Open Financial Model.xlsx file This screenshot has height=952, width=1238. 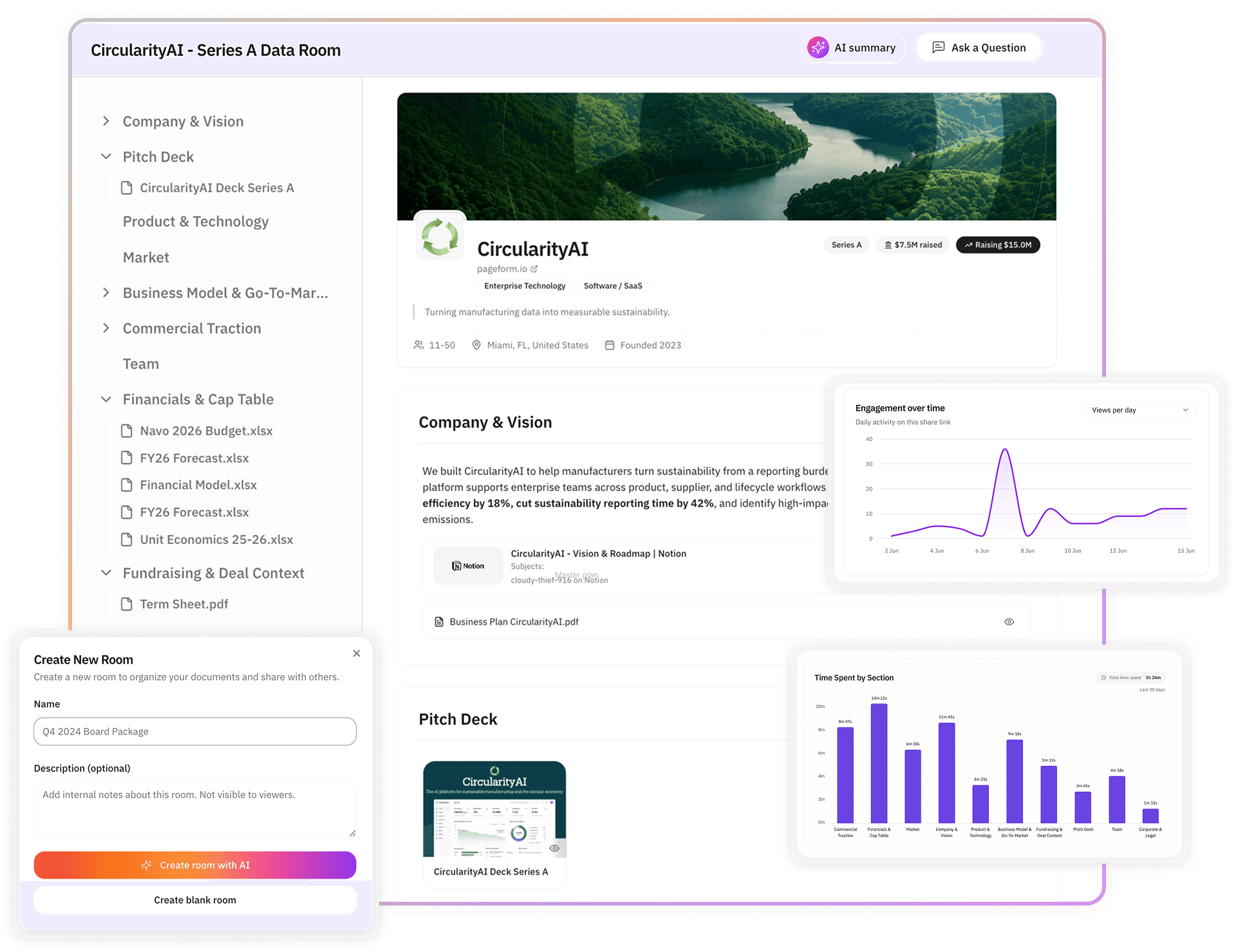pyautogui.click(x=198, y=485)
